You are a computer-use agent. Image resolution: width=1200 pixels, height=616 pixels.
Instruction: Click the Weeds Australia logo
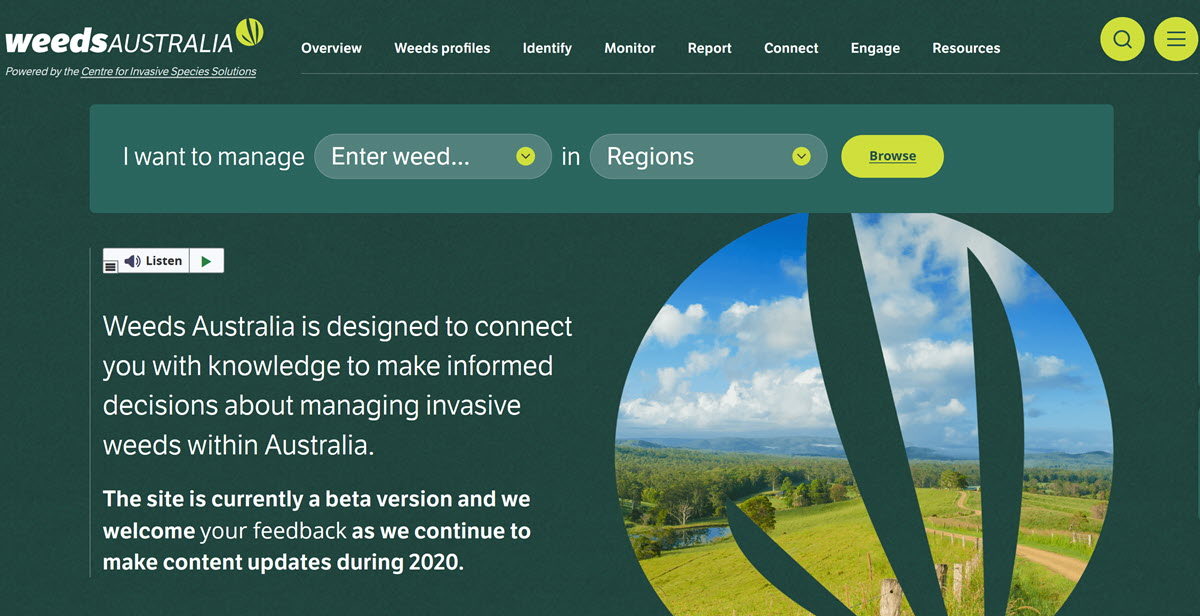click(134, 38)
